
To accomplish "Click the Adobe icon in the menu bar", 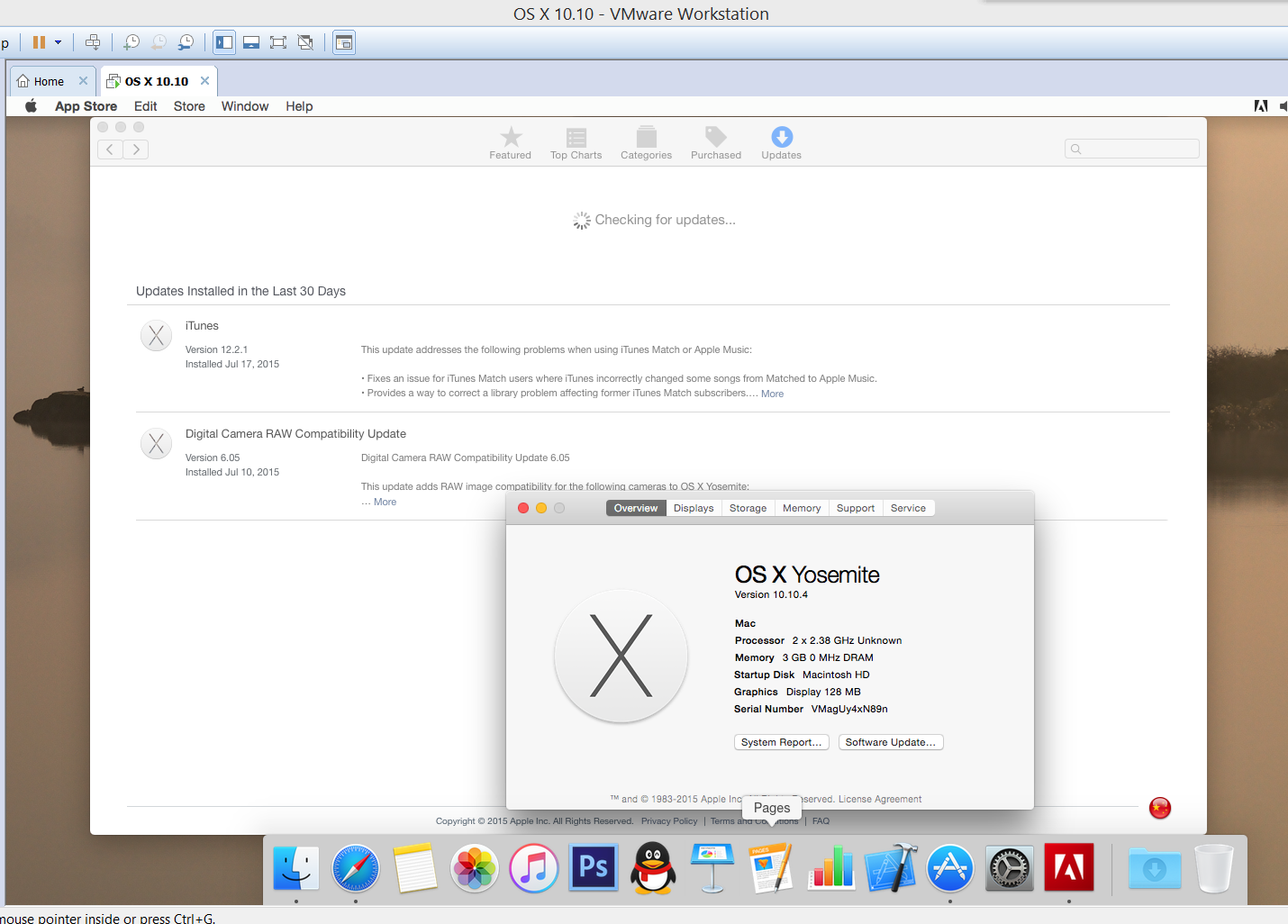I will pyautogui.click(x=1261, y=106).
